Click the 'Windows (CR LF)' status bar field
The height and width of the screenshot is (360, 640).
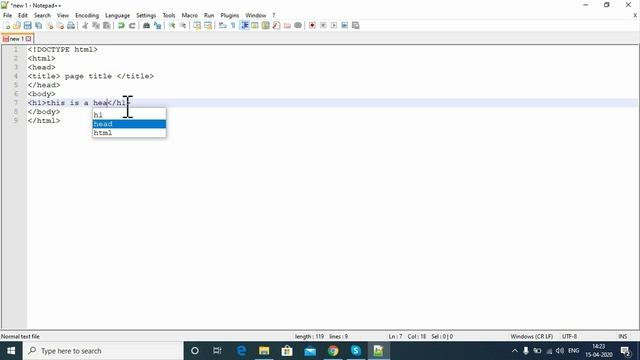pyautogui.click(x=531, y=337)
